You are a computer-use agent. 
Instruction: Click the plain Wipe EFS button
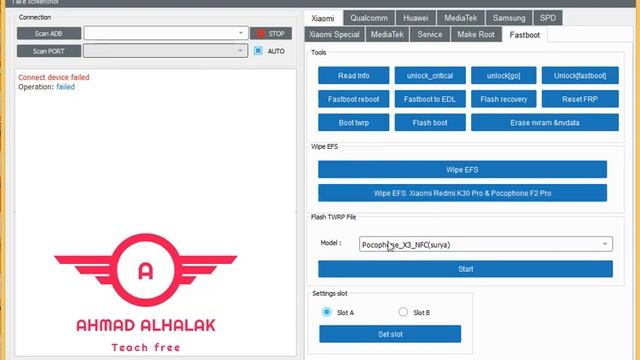tap(462, 169)
